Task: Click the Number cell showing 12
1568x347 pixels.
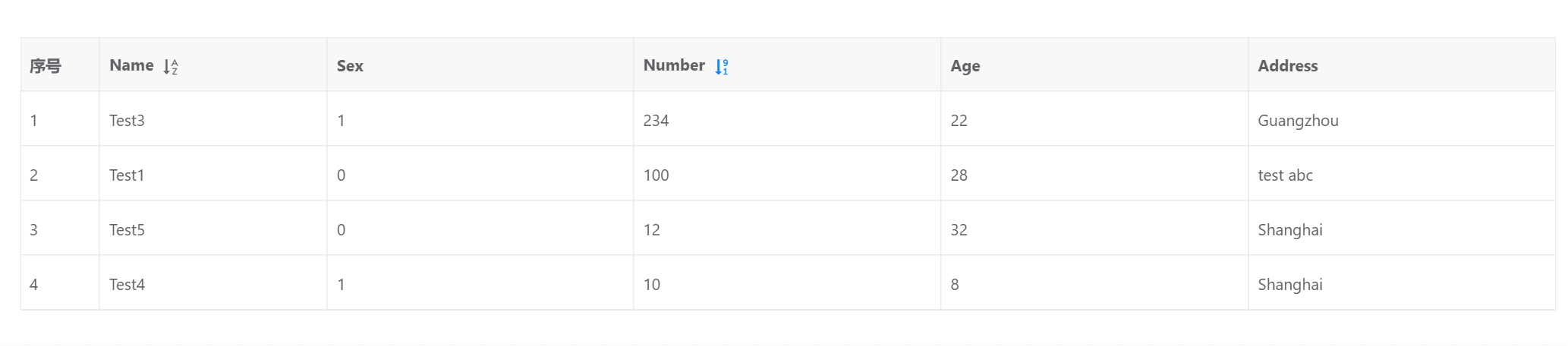Action: [652, 230]
